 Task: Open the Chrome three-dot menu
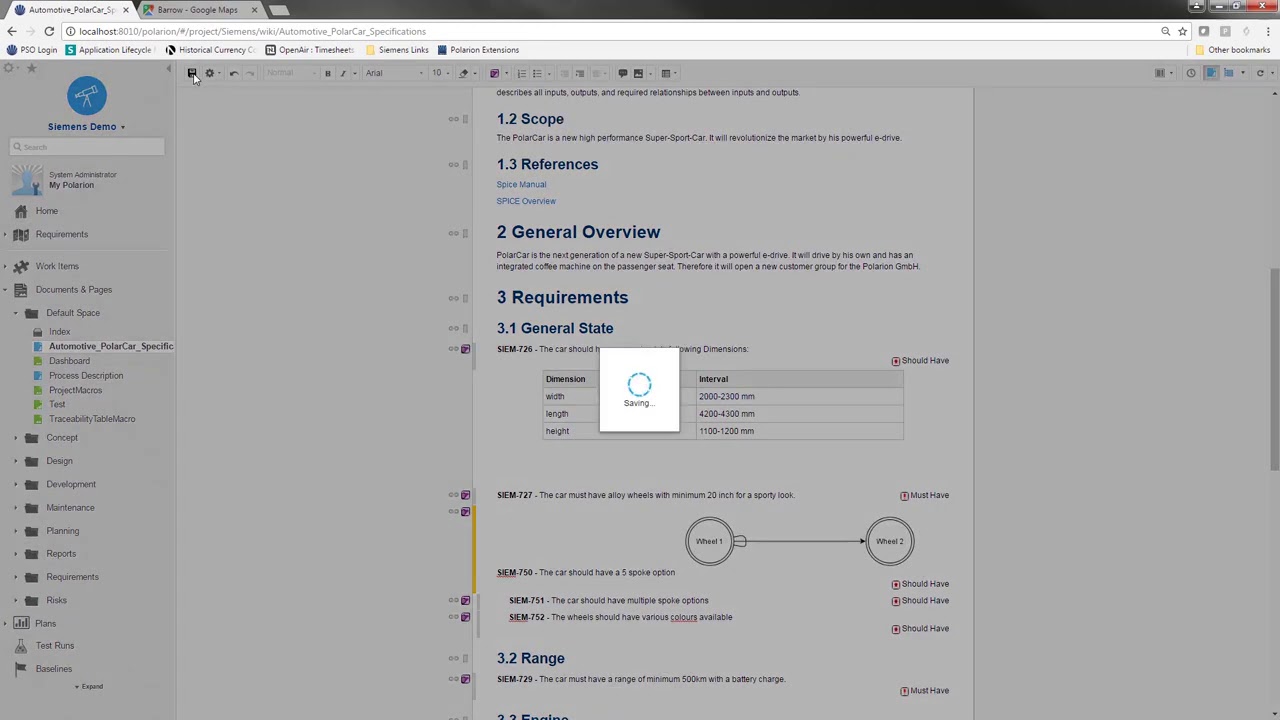click(1268, 31)
